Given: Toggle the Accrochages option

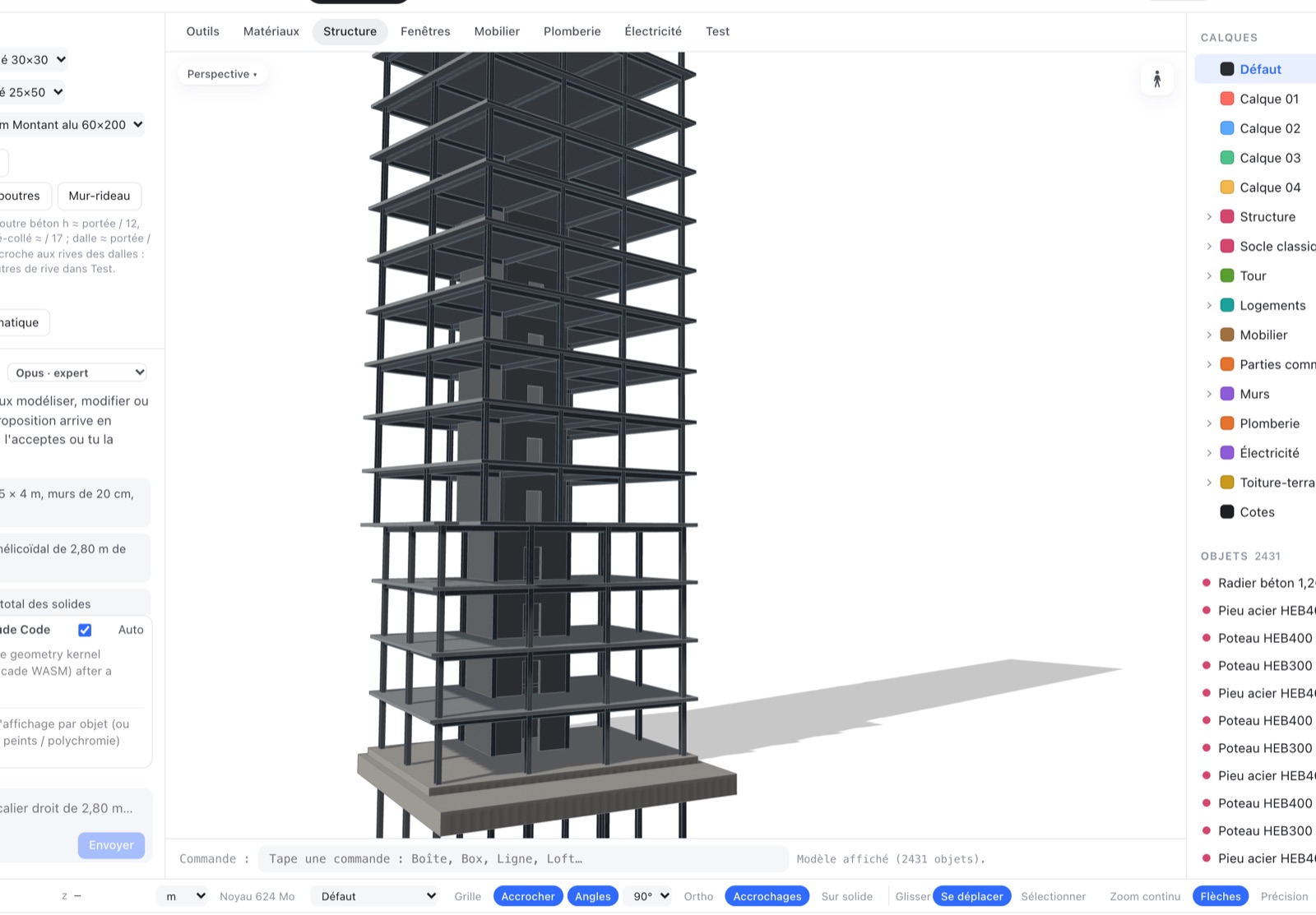Looking at the screenshot, I should pos(767,896).
